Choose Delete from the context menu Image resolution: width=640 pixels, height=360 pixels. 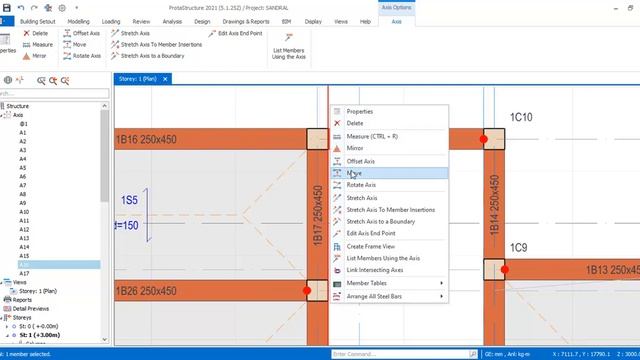pyautogui.click(x=389, y=123)
